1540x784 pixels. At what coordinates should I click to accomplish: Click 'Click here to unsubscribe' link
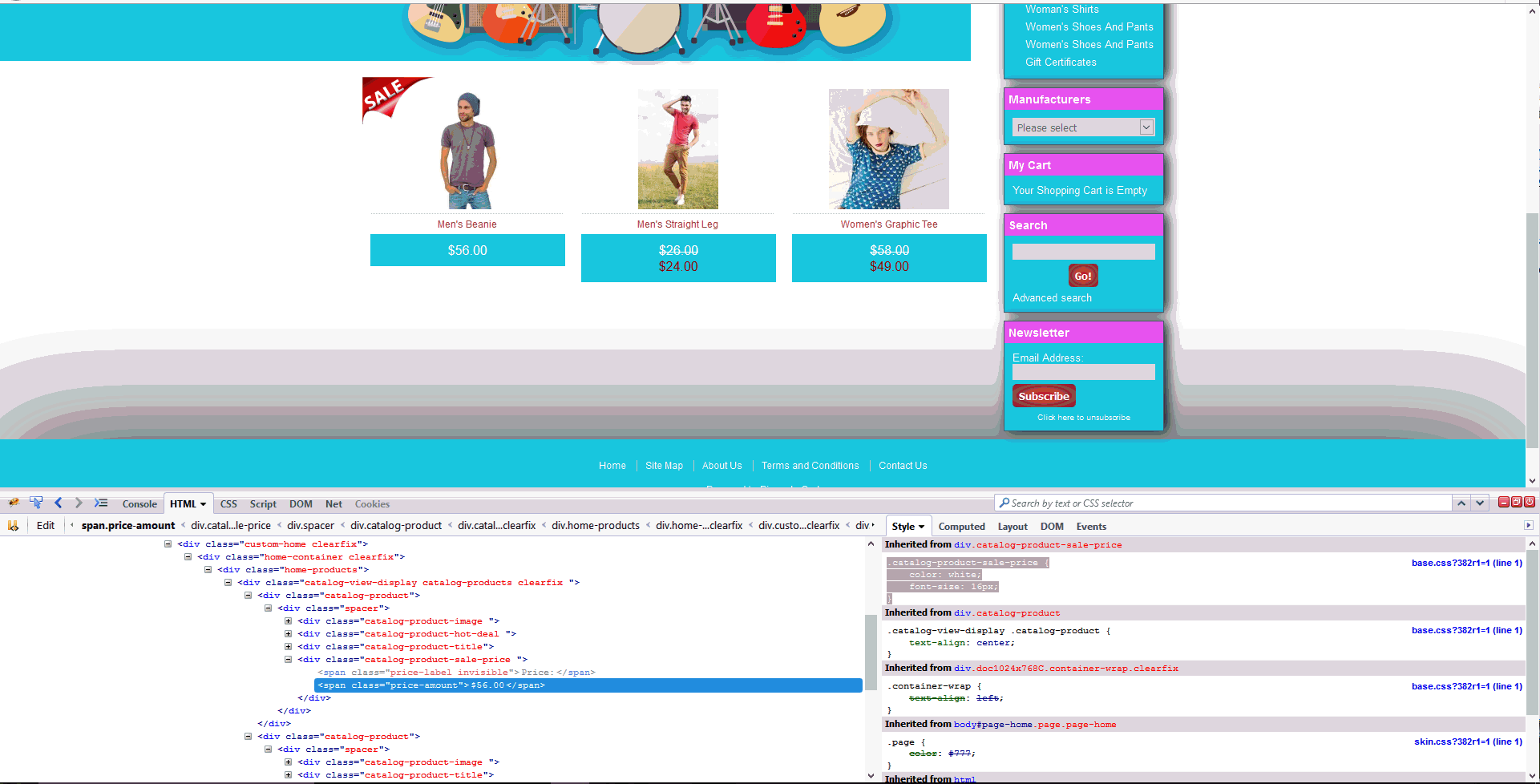[1084, 418]
